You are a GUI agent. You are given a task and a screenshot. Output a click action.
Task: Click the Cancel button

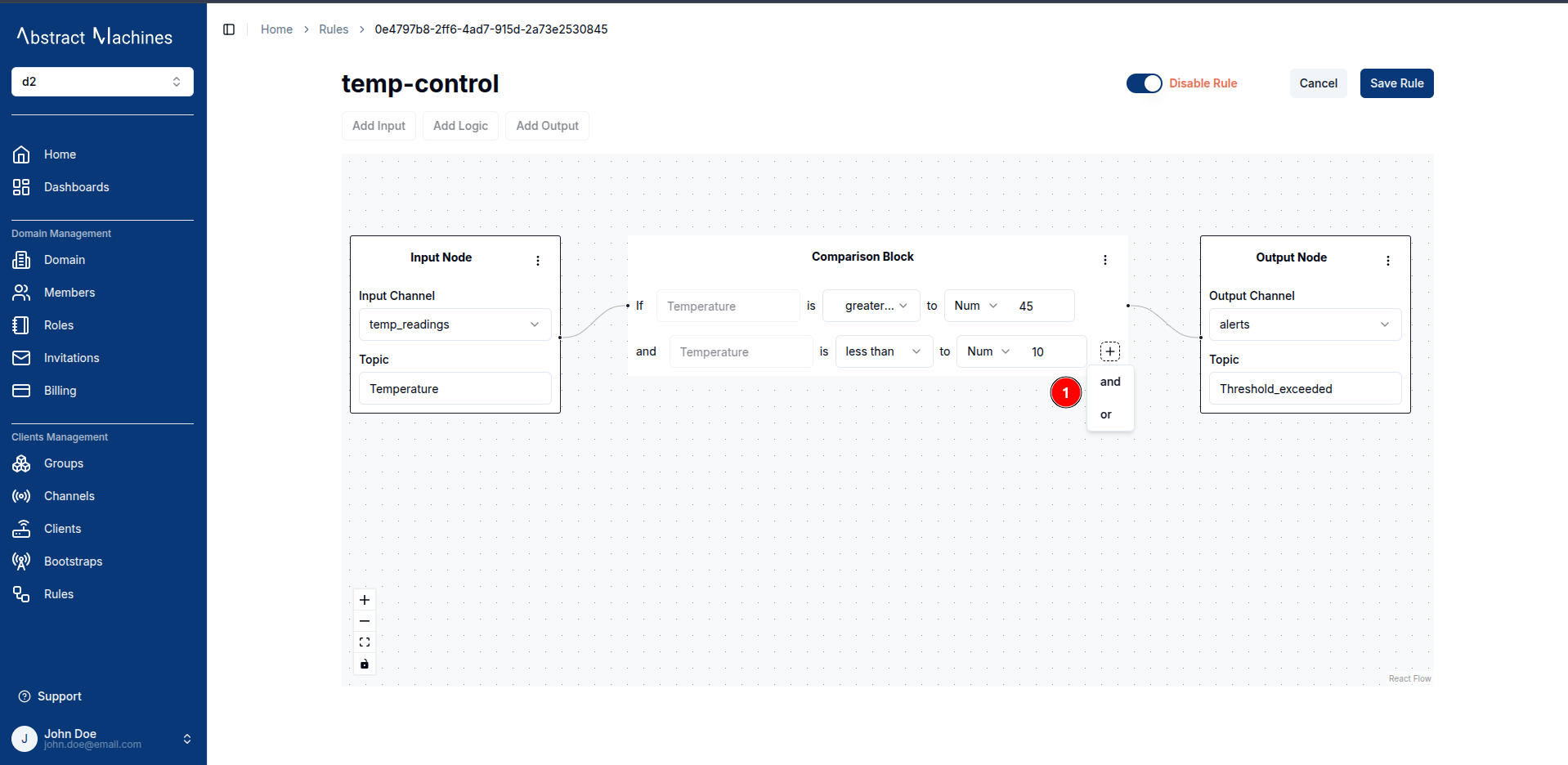point(1319,83)
